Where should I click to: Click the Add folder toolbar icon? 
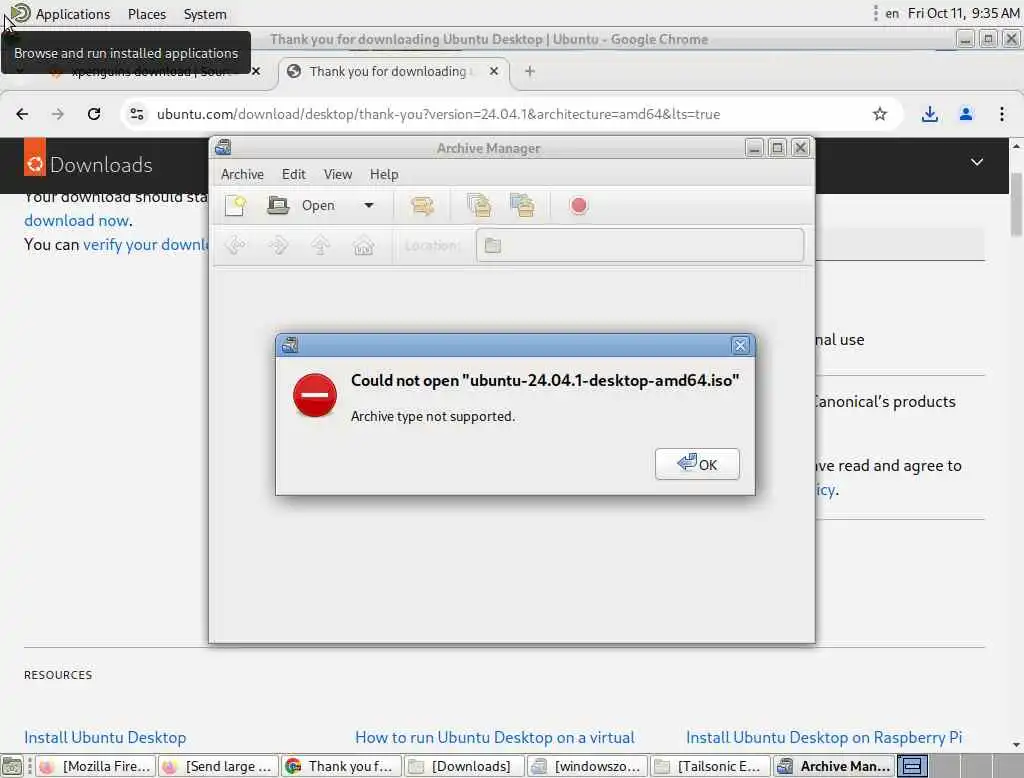(x=522, y=206)
